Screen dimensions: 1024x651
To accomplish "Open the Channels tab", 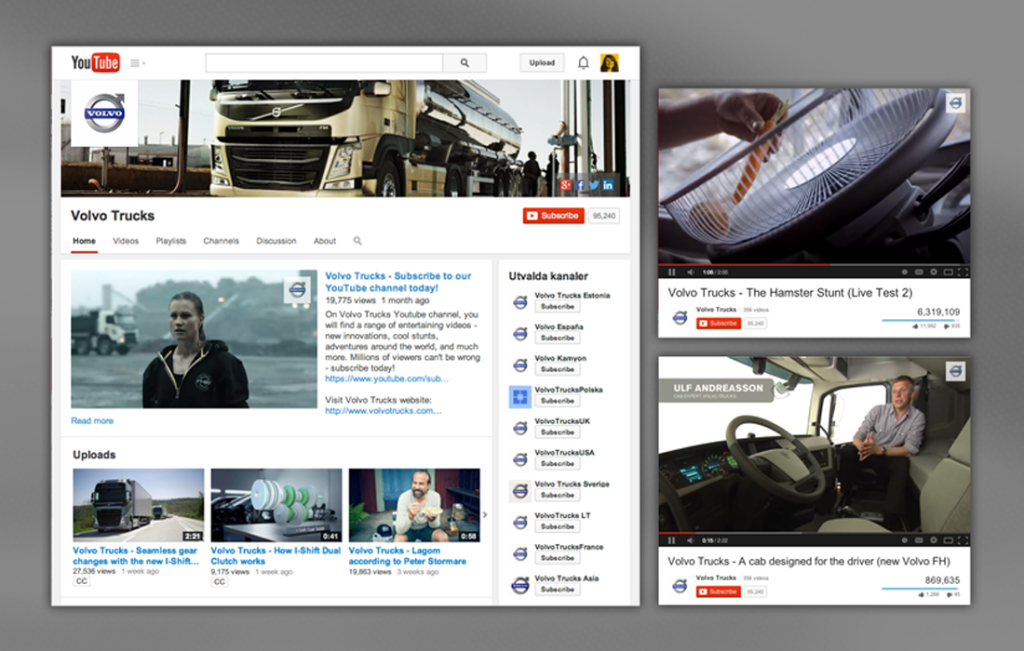I will 221,241.
